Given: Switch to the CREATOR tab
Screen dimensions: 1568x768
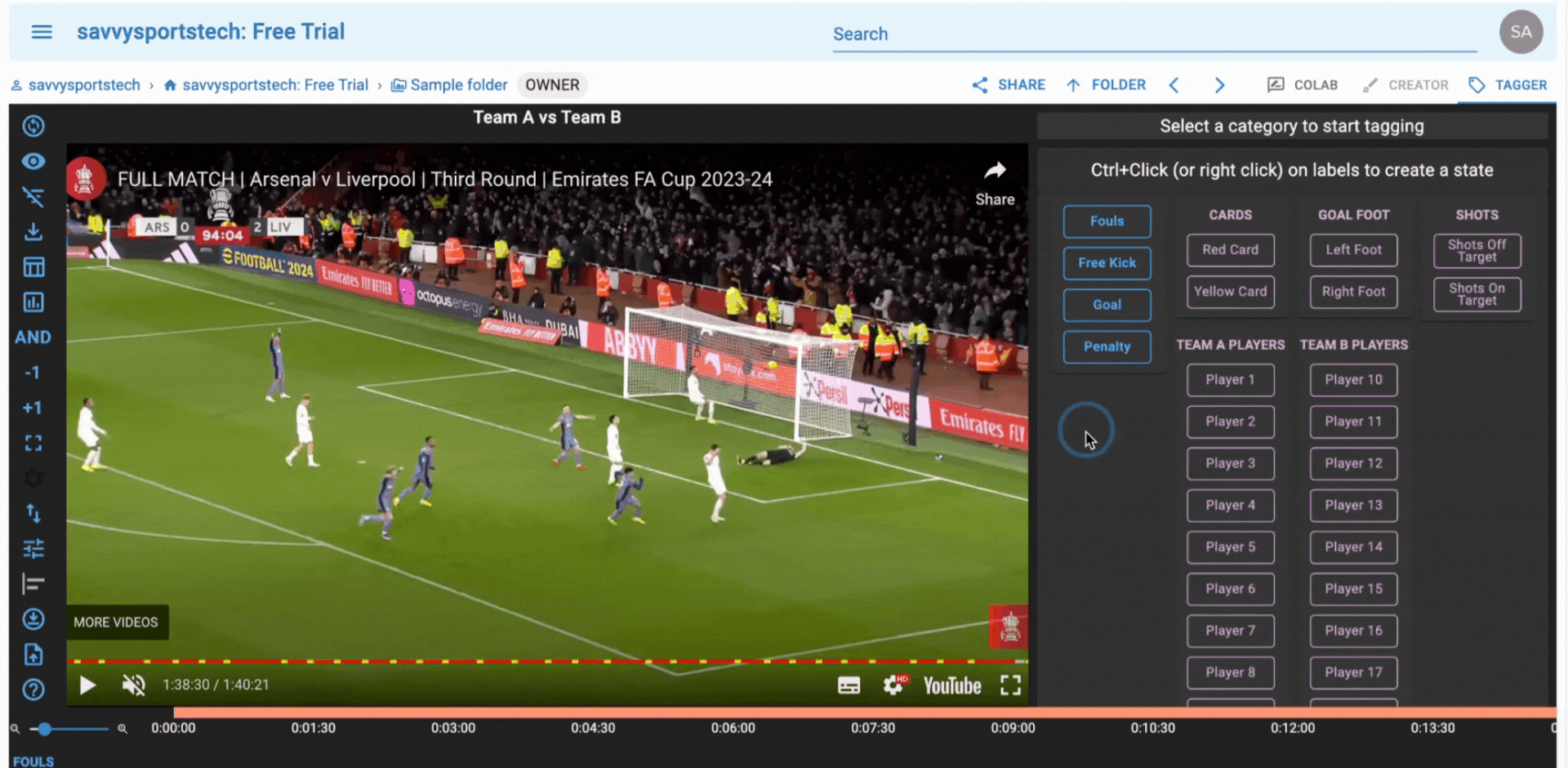Looking at the screenshot, I should pyautogui.click(x=1405, y=85).
